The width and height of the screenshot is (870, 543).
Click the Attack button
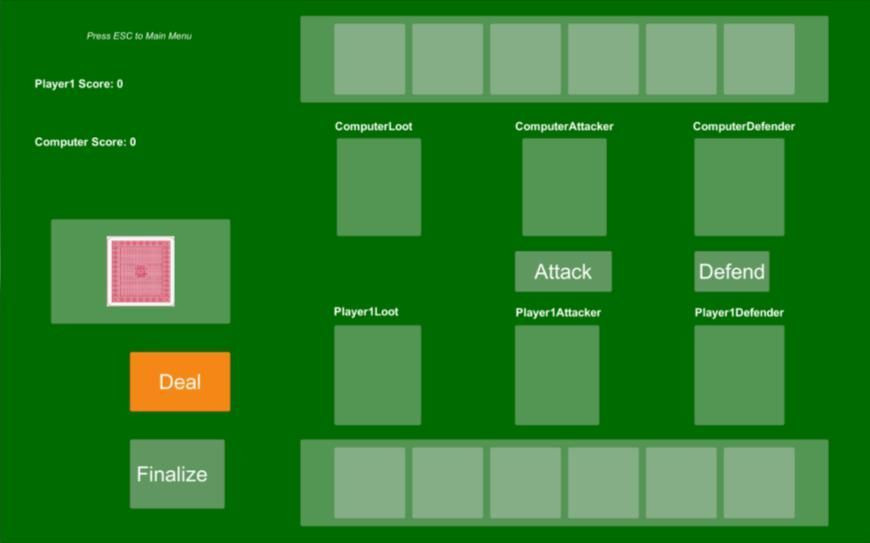coord(563,271)
